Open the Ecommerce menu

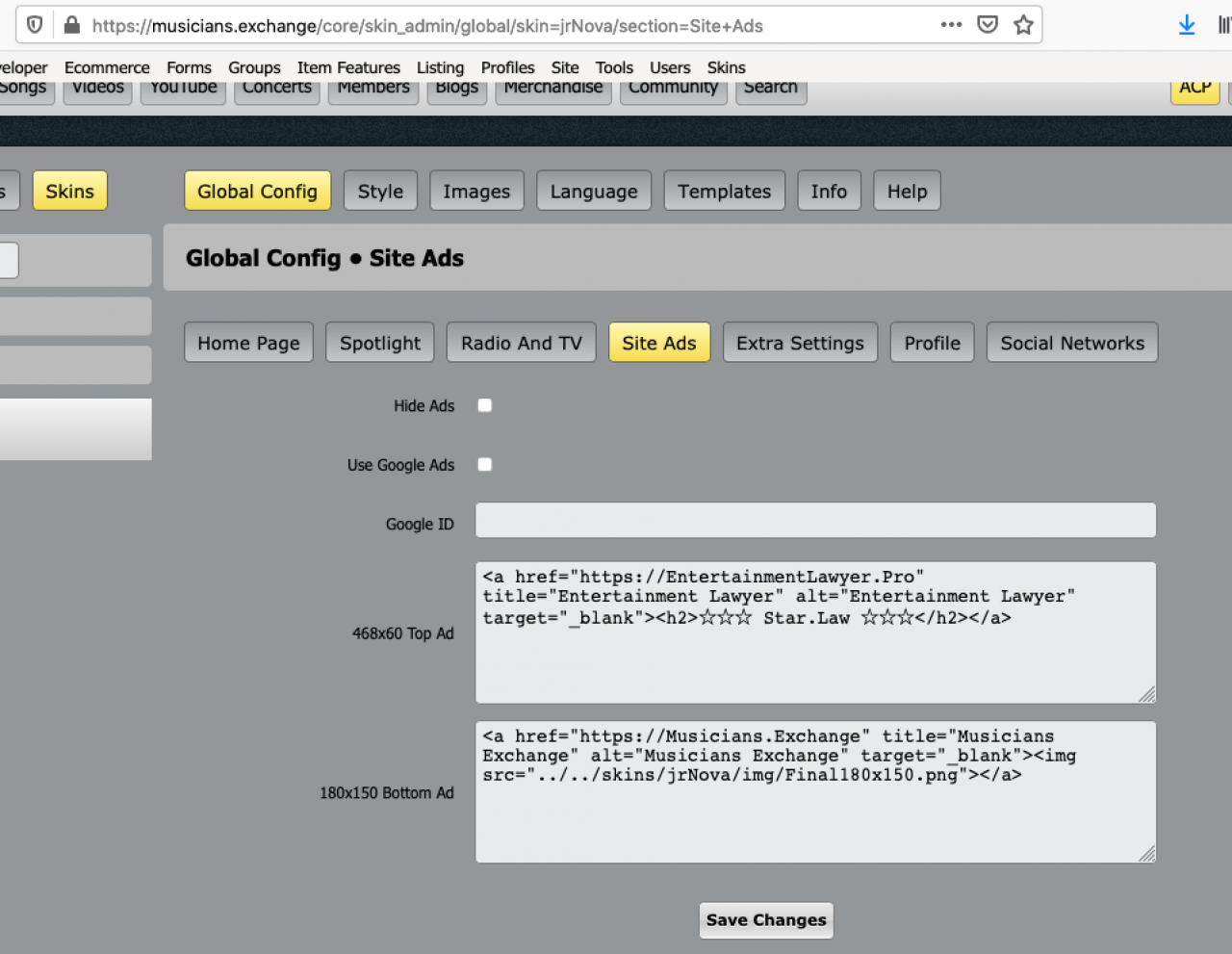[x=107, y=67]
